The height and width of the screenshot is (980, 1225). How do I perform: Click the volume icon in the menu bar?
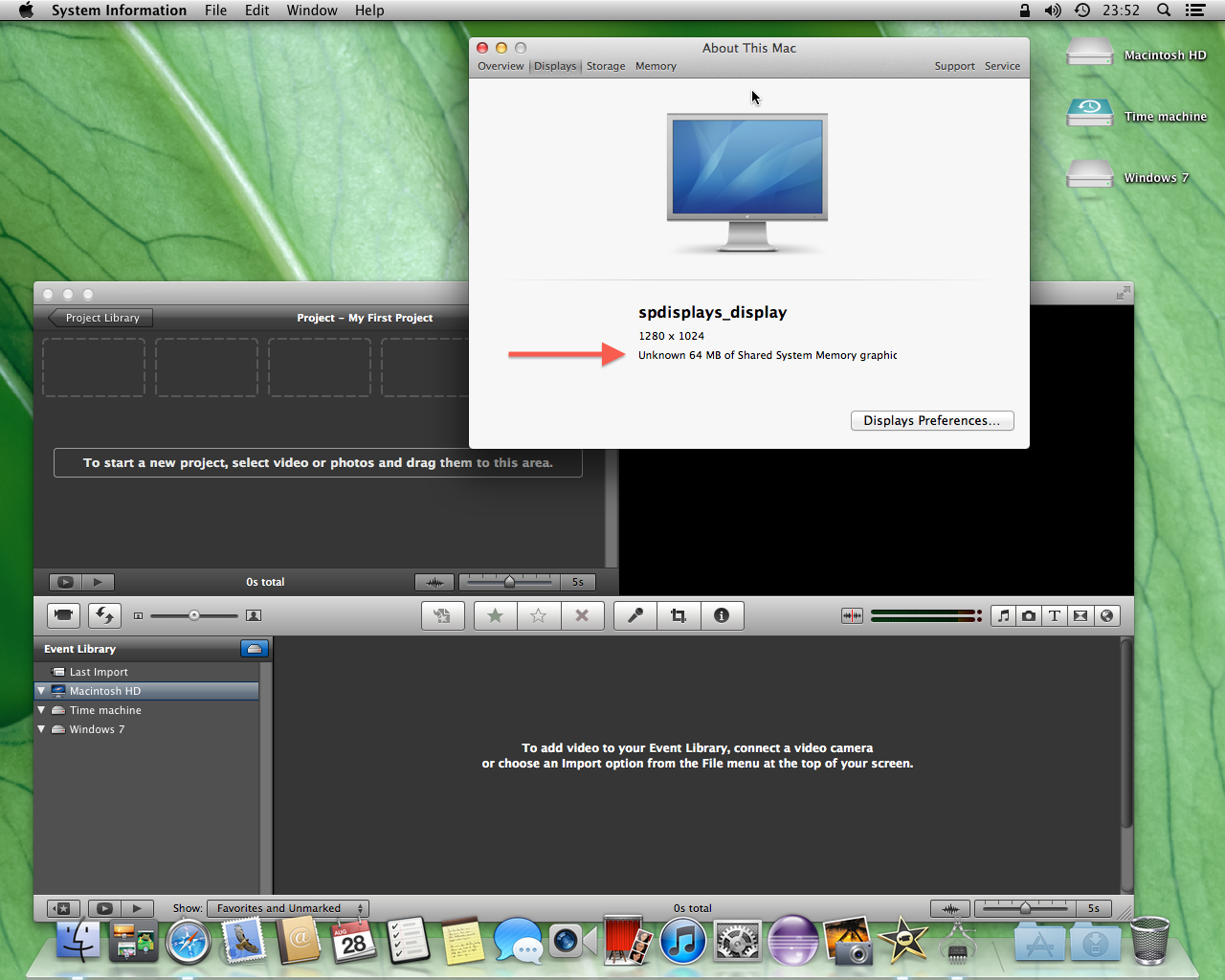(x=1053, y=11)
